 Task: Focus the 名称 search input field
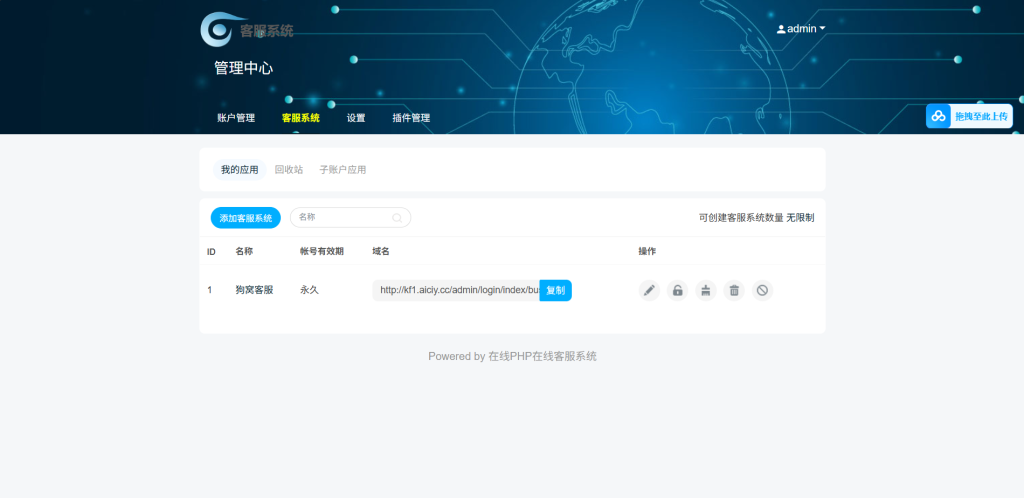click(350, 217)
